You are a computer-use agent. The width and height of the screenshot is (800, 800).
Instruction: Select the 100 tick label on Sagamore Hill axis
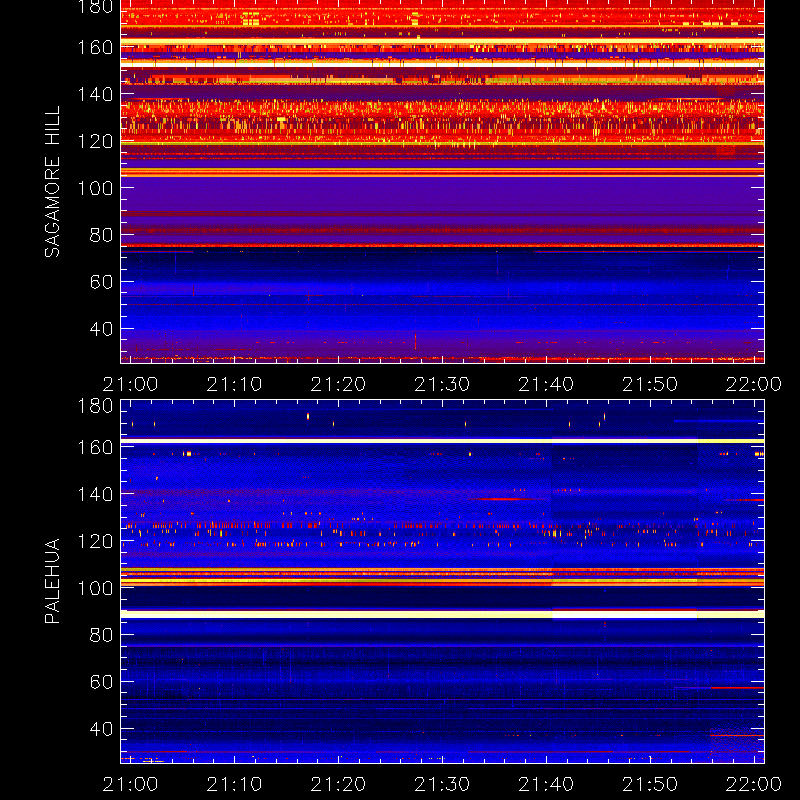95,188
